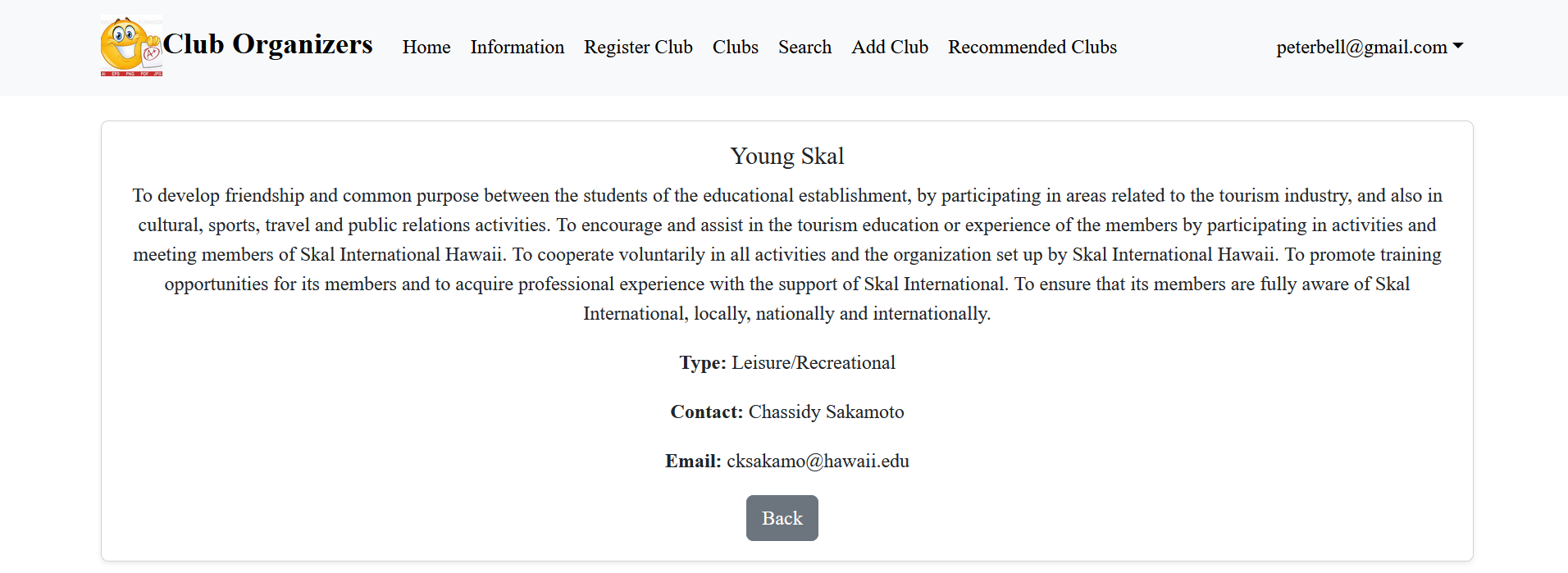
Task: Open the Search page
Action: (805, 48)
